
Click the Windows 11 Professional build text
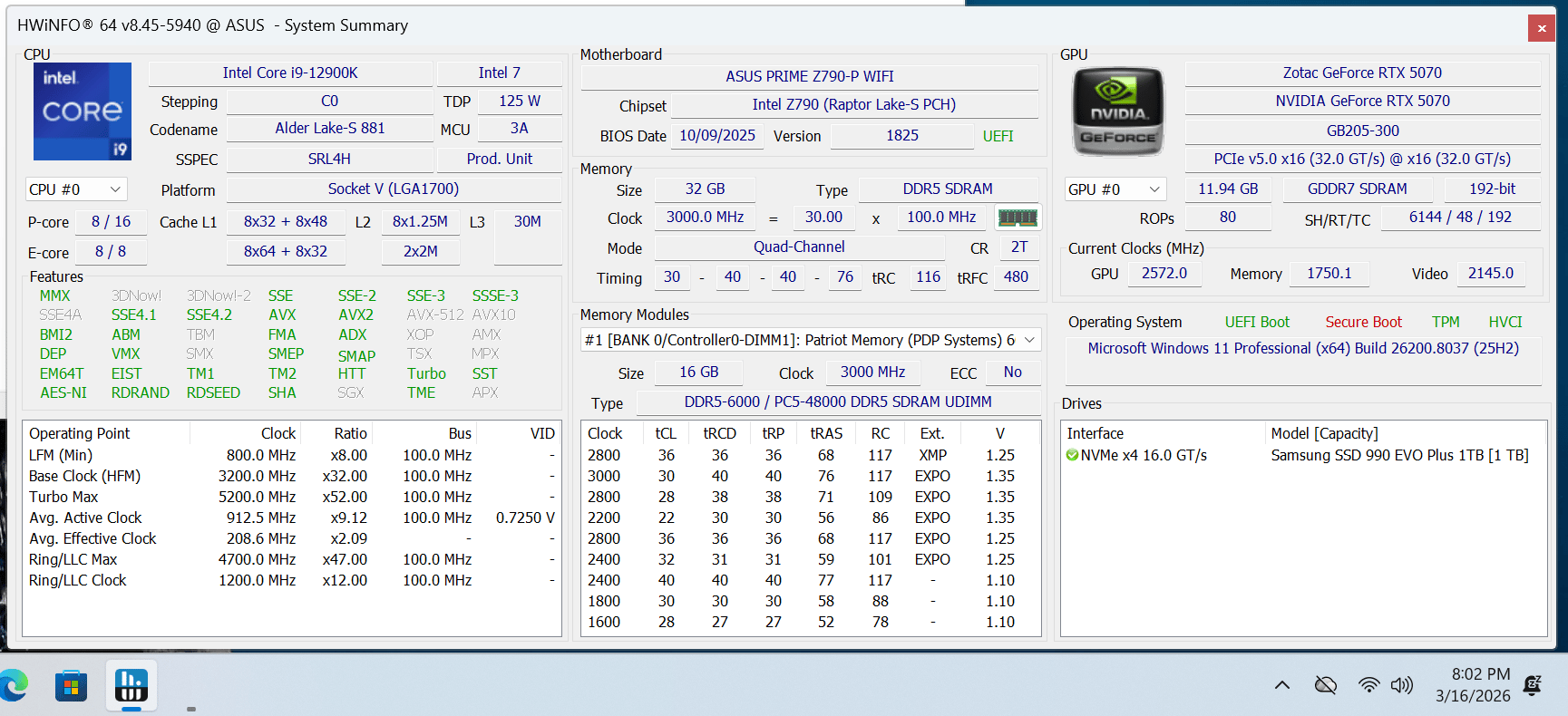[1303, 348]
